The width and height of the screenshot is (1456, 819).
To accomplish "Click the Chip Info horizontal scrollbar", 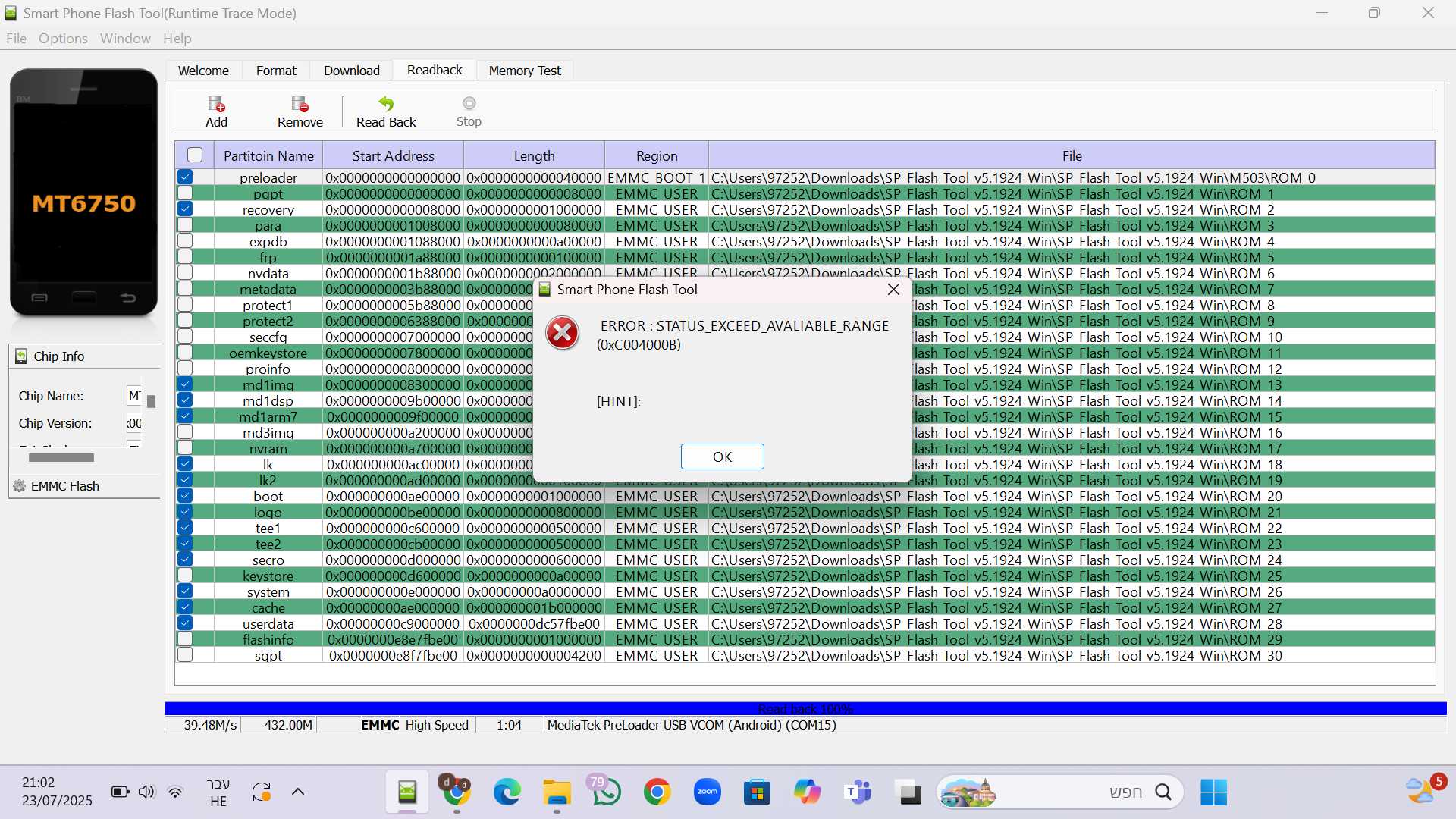I will pos(61,457).
